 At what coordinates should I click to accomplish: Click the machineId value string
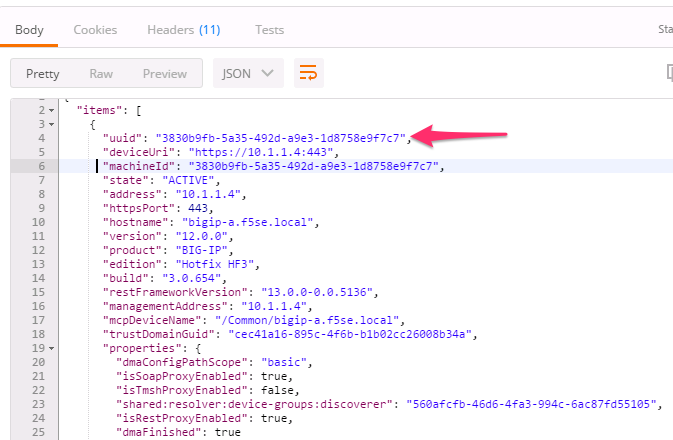tap(313, 166)
